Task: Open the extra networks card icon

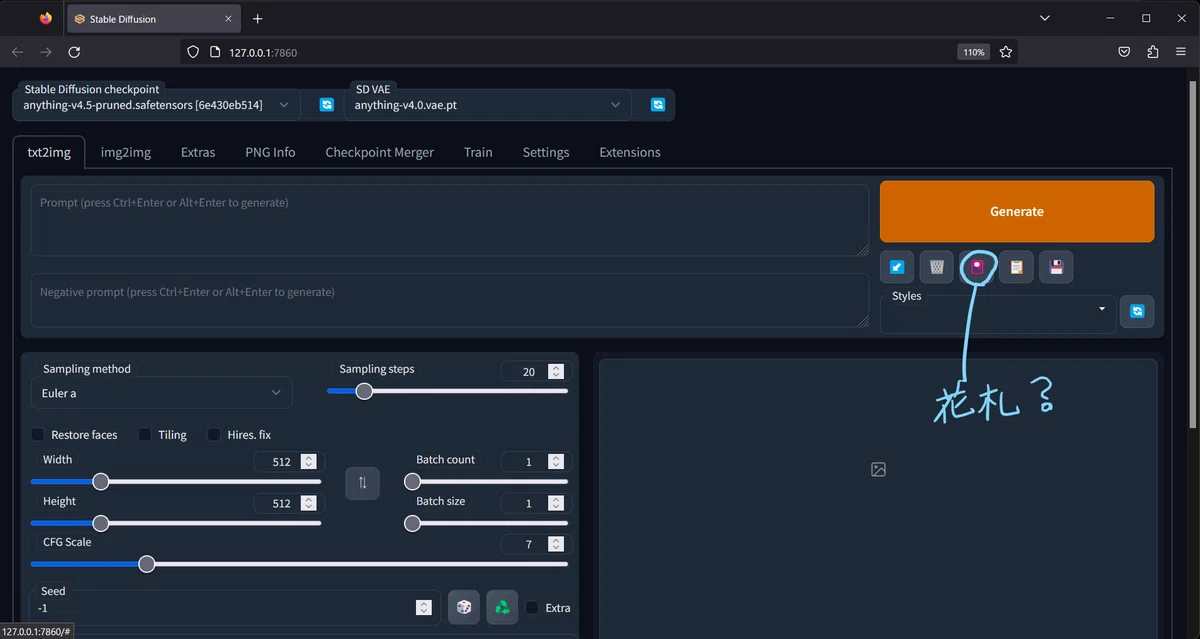Action: (977, 267)
